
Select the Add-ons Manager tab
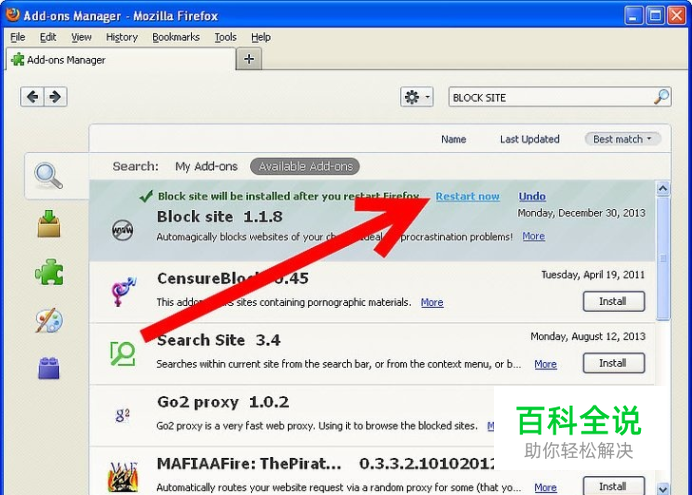pyautogui.click(x=121, y=59)
